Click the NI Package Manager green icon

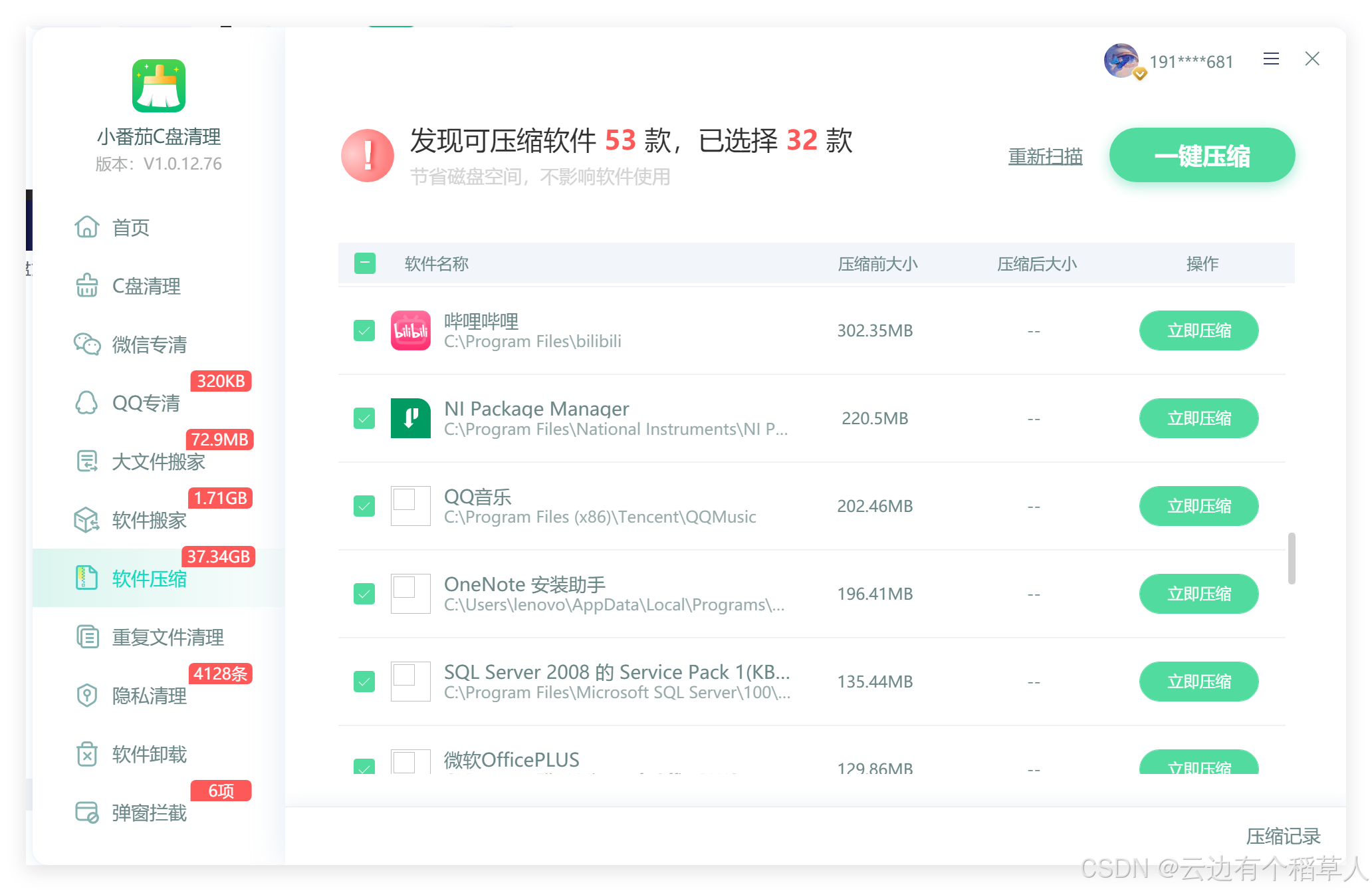coord(410,418)
